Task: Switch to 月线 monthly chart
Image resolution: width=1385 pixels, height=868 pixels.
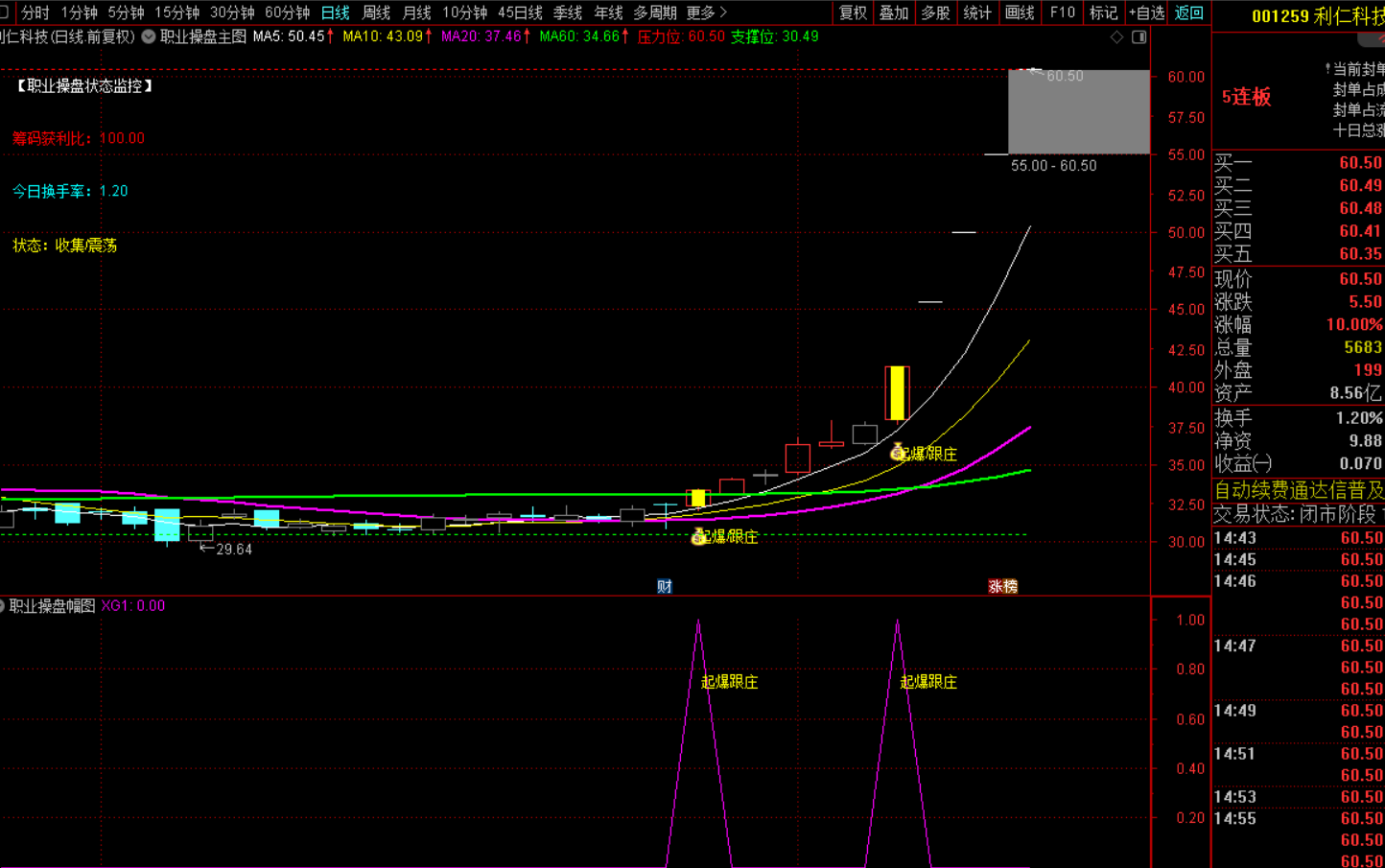Action: pyautogui.click(x=416, y=12)
